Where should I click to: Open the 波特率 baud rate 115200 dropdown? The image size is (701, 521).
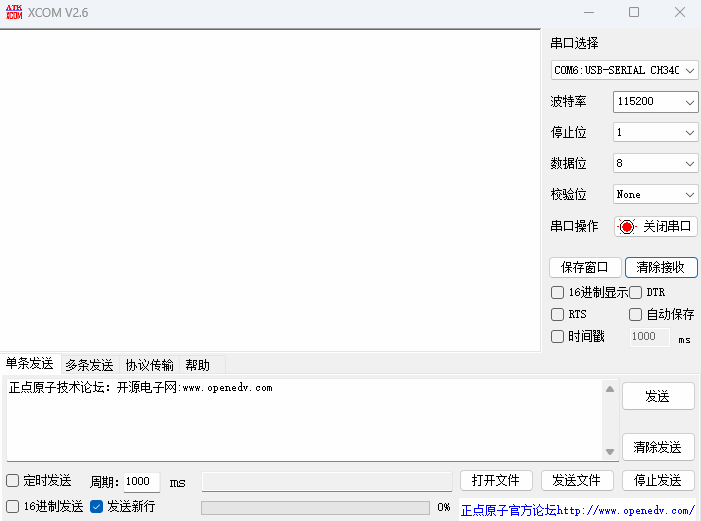pos(655,102)
